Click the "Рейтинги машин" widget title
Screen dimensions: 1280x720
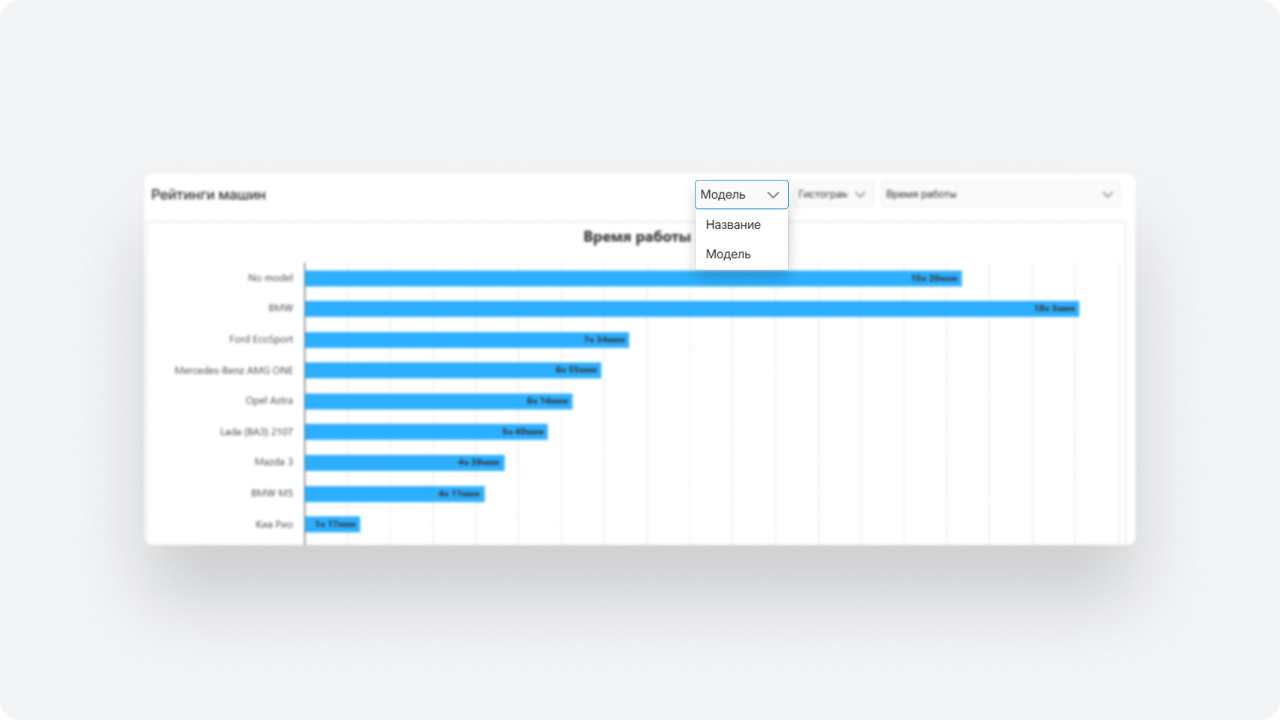coord(208,195)
